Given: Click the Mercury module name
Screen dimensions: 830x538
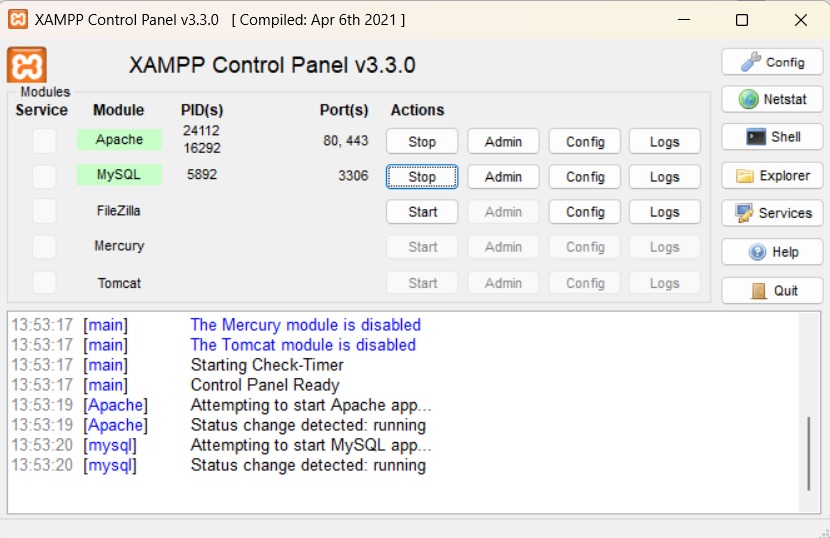Looking at the screenshot, I should point(119,246).
